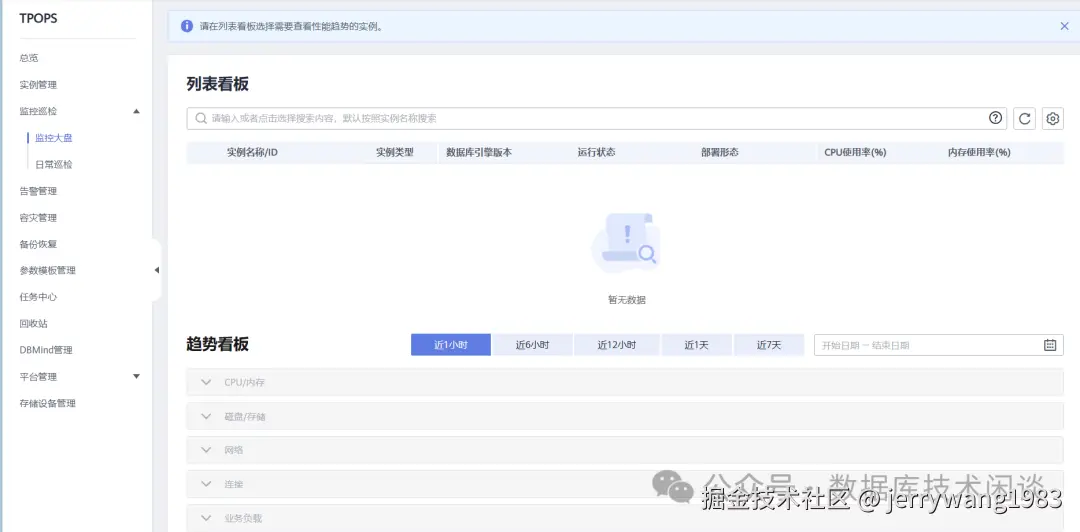Viewport: 1080px width, 532px height.
Task: Collapse the sidebar with the arrow handle
Action: [x=156, y=270]
